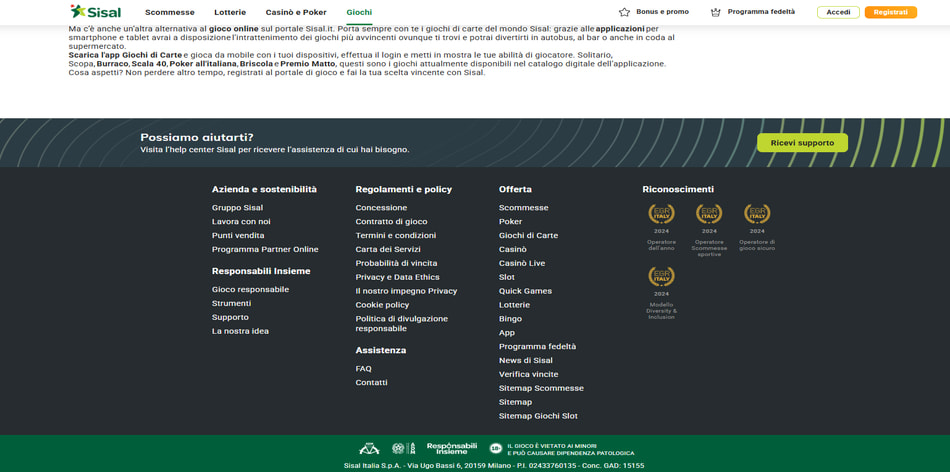Open the News di Sisal link
This screenshot has width=950, height=472.
point(526,361)
